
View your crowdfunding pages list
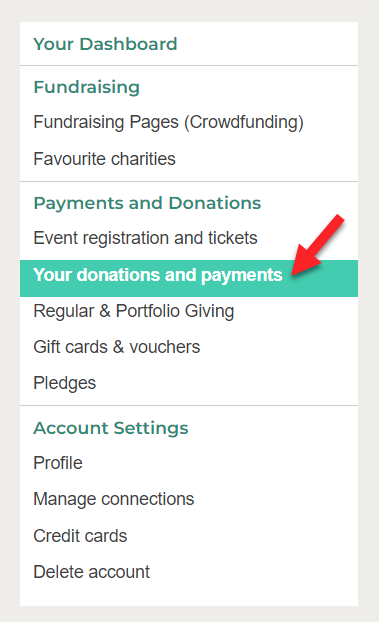(168, 122)
